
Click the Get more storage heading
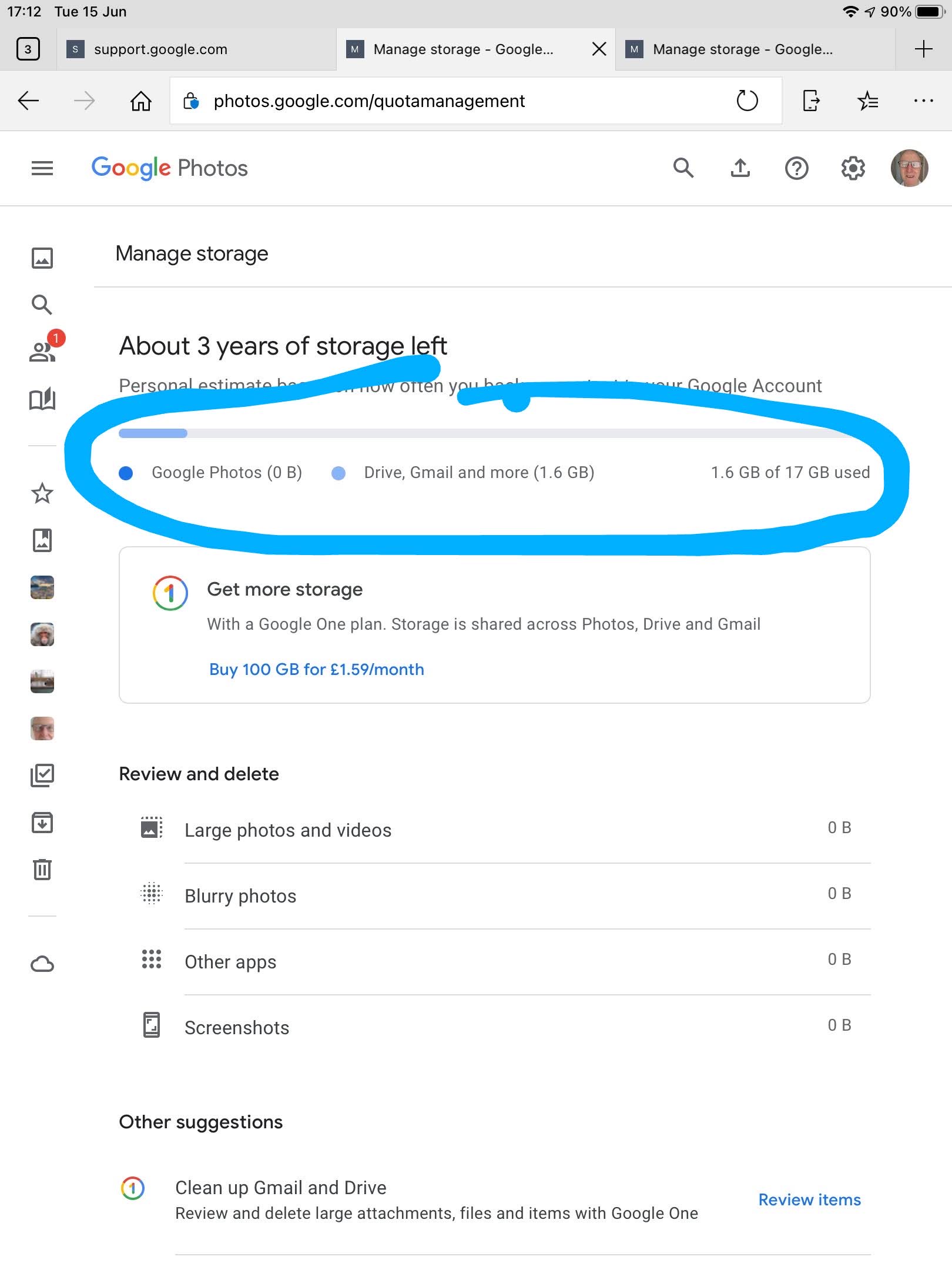pyautogui.click(x=285, y=589)
